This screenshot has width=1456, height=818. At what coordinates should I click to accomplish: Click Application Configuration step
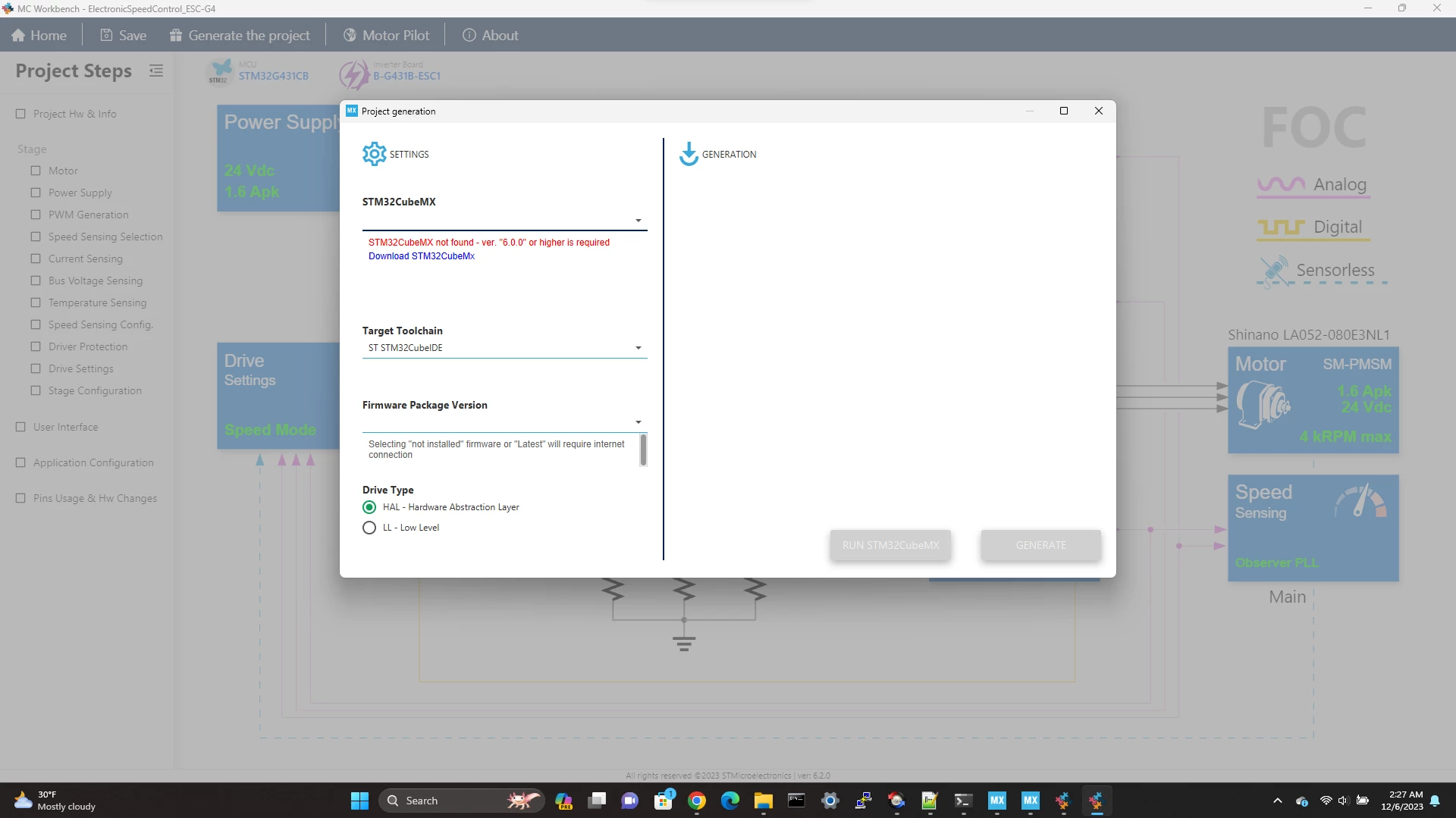pos(93,462)
